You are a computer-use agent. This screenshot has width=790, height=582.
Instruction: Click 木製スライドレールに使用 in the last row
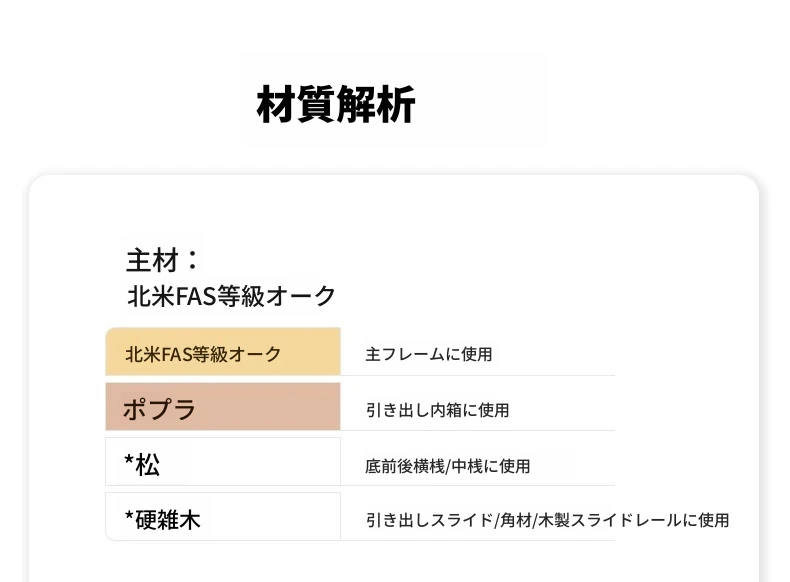coord(633,520)
